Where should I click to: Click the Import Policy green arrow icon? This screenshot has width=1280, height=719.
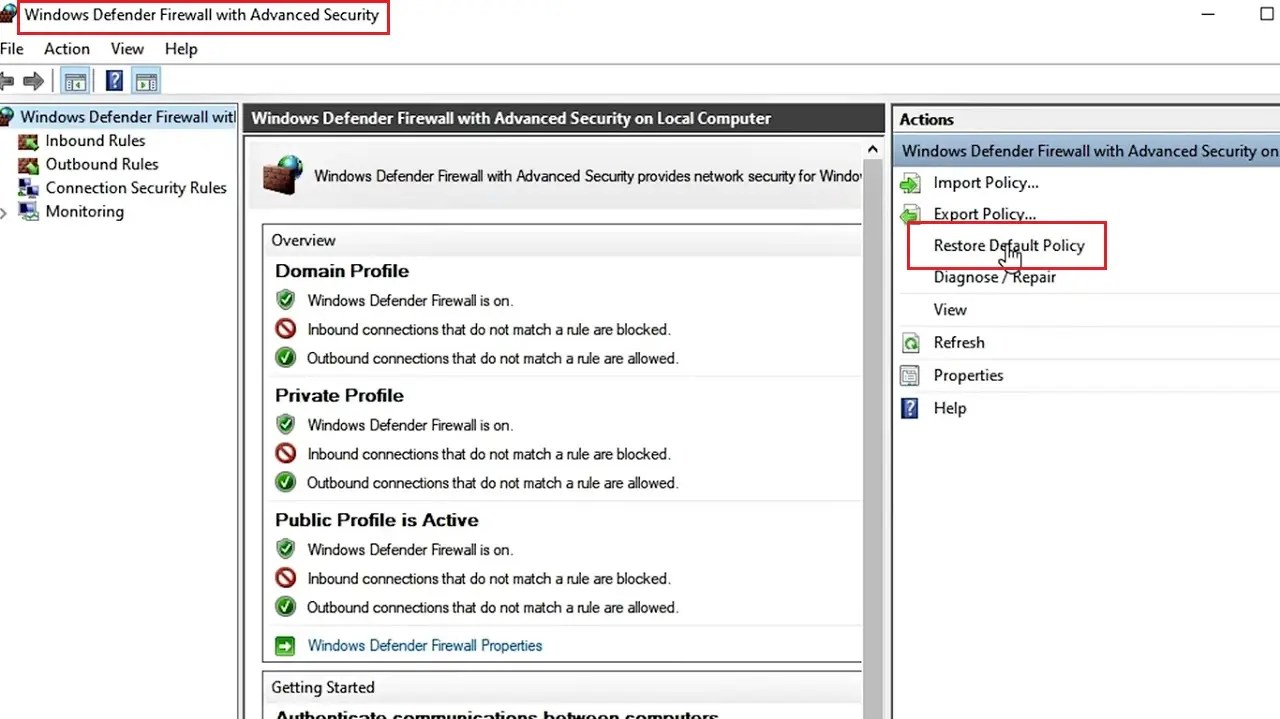coord(910,182)
